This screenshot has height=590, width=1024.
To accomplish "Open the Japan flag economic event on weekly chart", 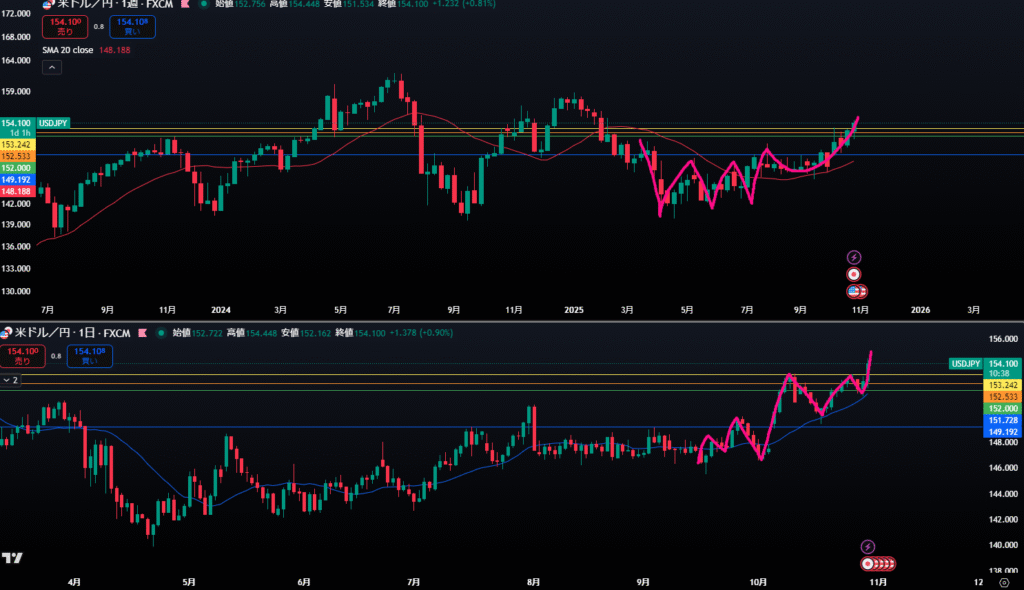I will (x=854, y=274).
